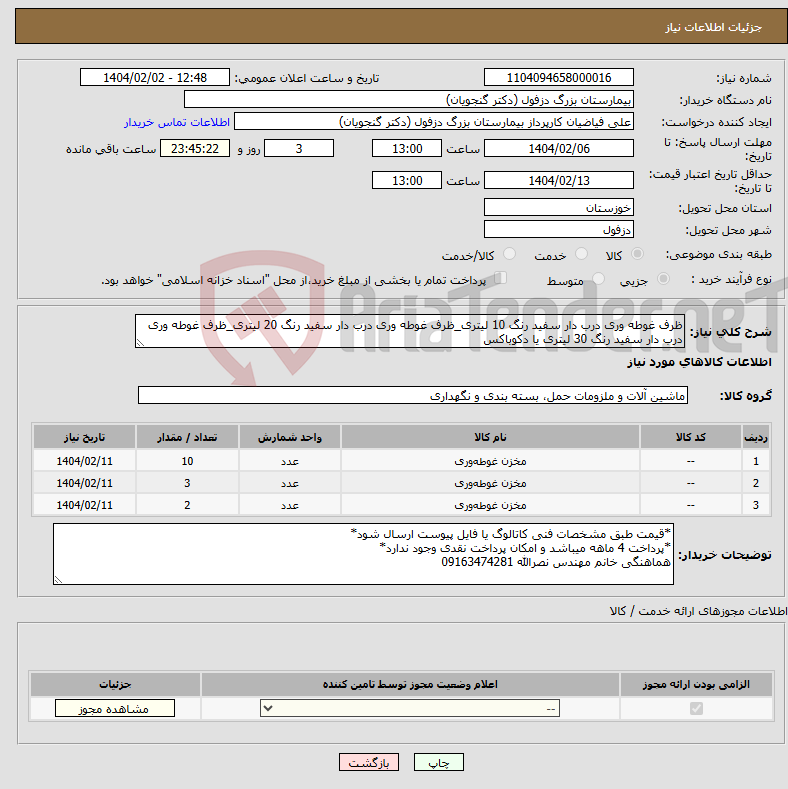Viewport: 788px width, 789px height.
Task: Click the goods group field ماشین آلات
Action: (413, 396)
